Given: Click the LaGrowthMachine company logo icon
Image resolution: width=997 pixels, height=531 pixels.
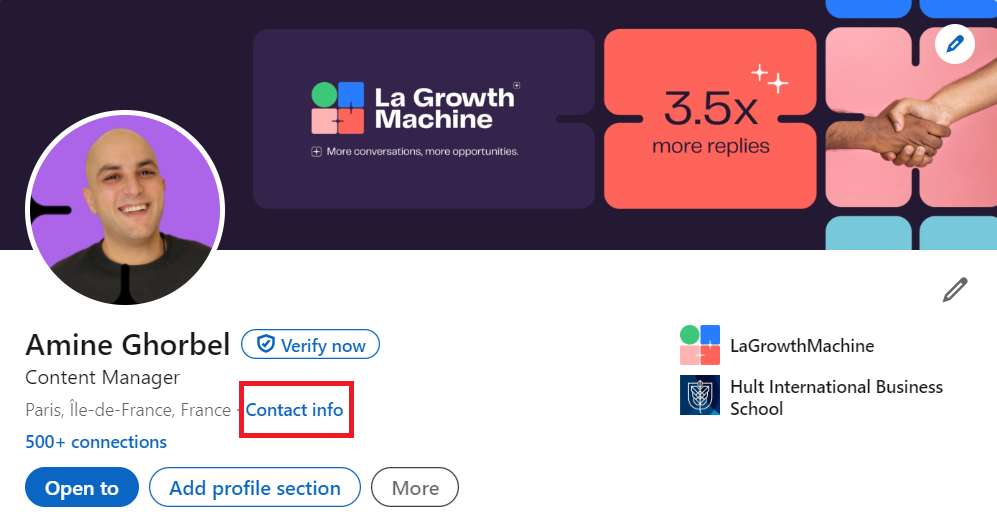Looking at the screenshot, I should click(699, 346).
